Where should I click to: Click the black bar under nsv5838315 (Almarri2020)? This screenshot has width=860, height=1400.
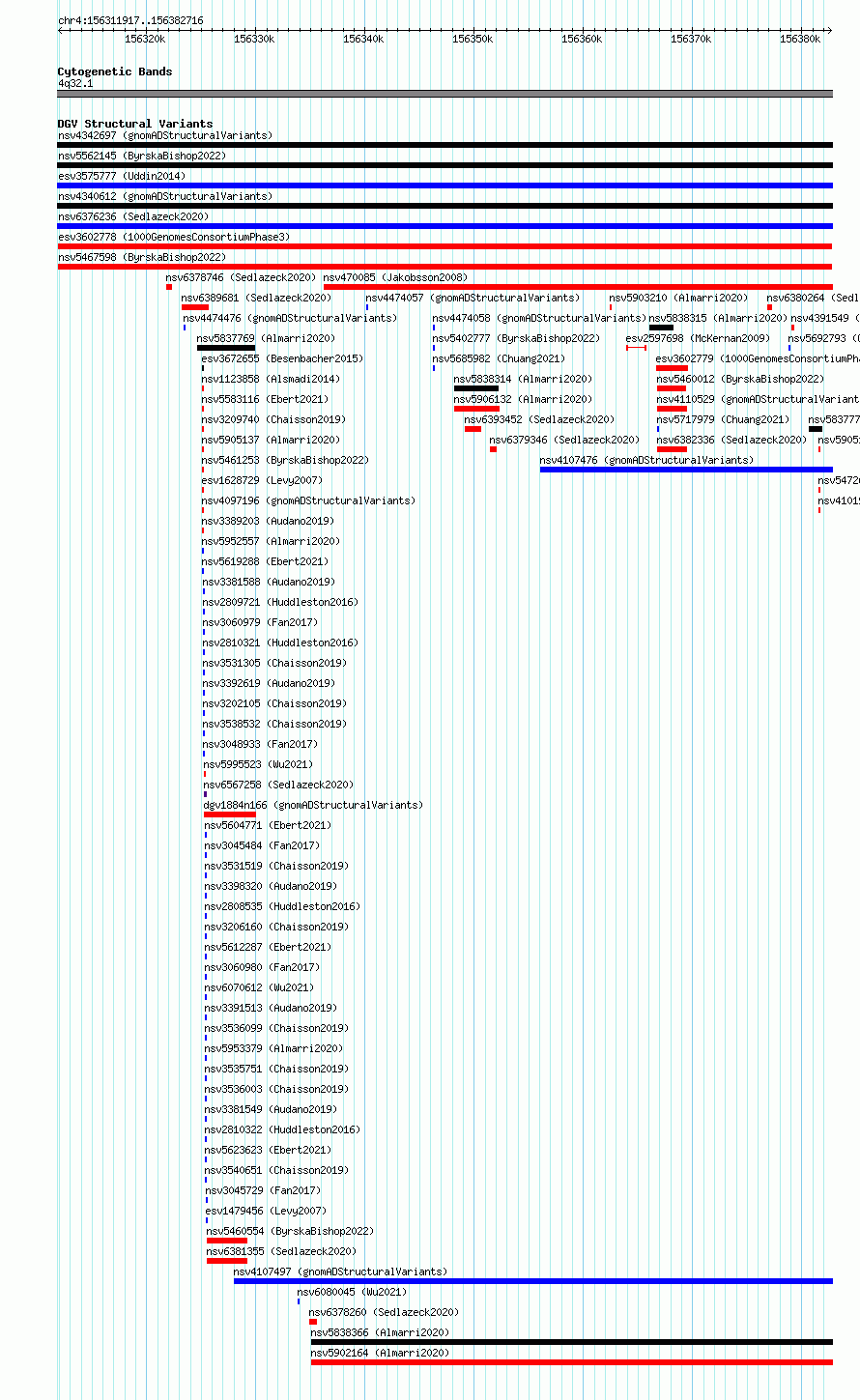click(661, 328)
